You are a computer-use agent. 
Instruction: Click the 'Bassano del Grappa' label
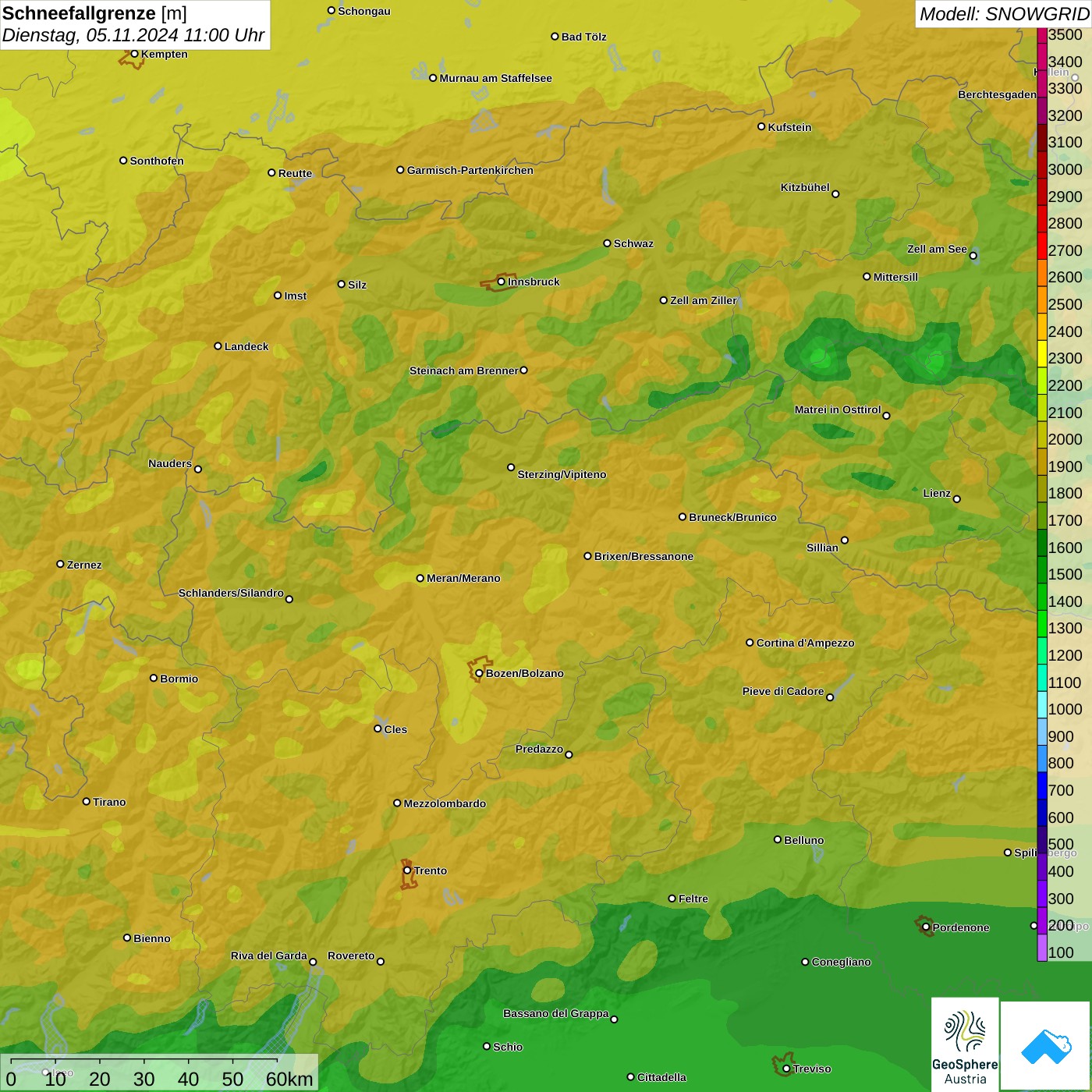coord(556,1013)
